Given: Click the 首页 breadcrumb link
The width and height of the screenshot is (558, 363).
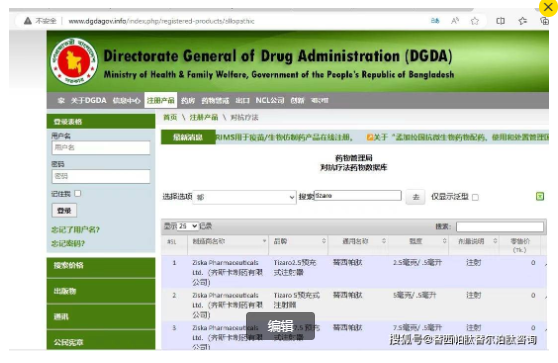Looking at the screenshot, I should click(170, 117).
